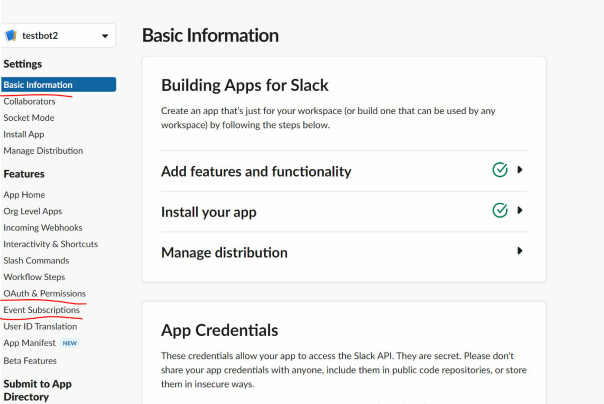The image size is (604, 404).
Task: Expand the Install your app arrow
Action: click(x=520, y=210)
